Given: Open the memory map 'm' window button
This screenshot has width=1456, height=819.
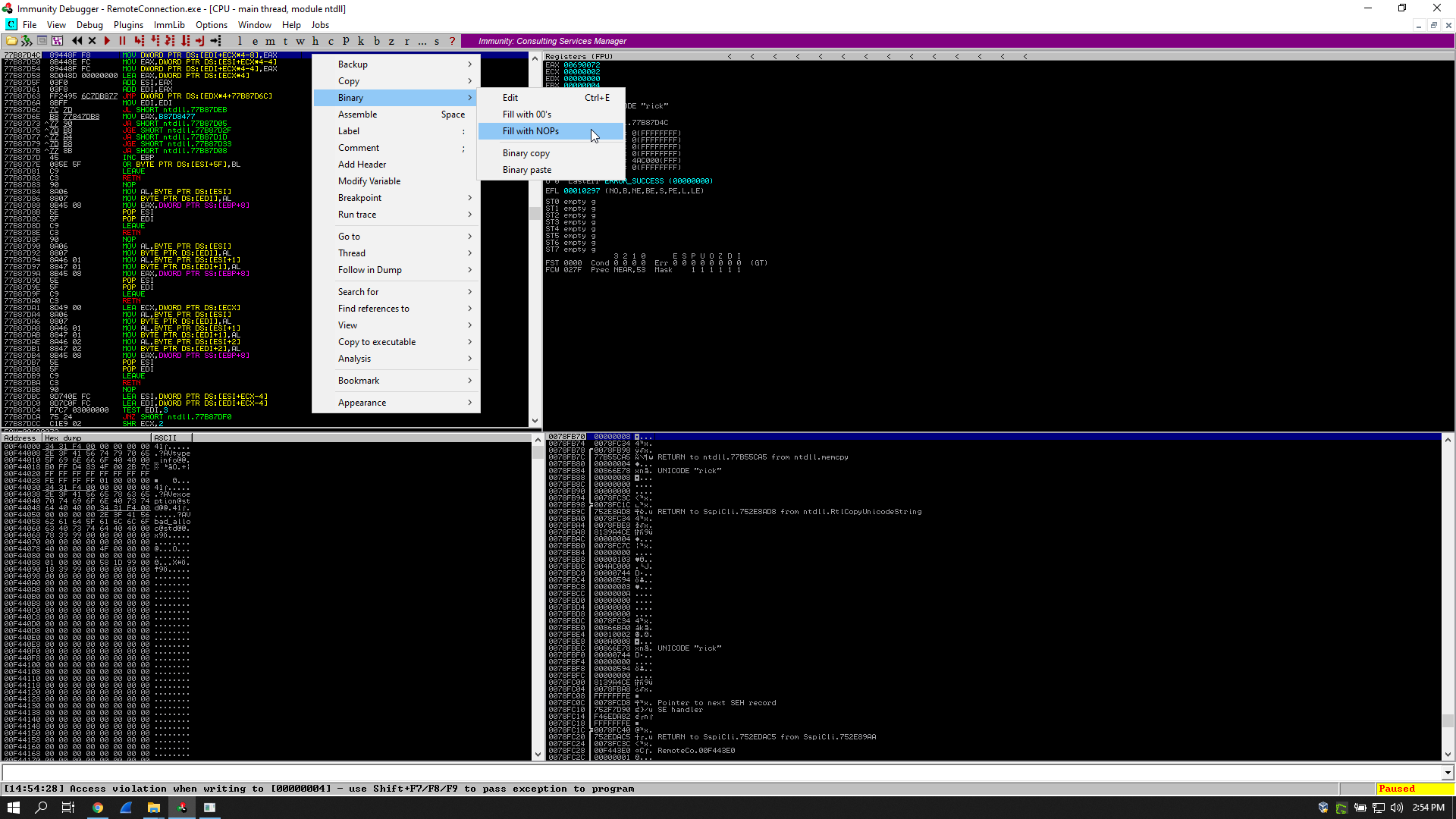Looking at the screenshot, I should tap(270, 41).
